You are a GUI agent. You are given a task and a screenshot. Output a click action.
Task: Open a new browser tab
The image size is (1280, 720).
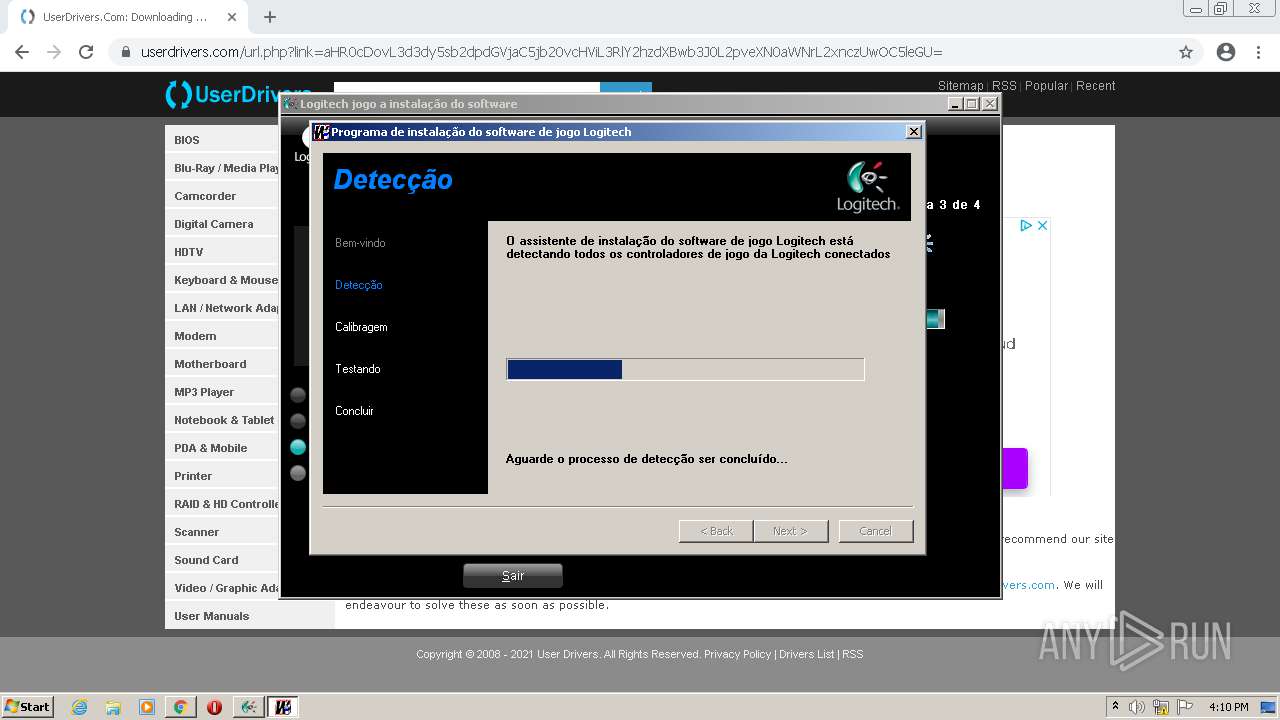[x=269, y=17]
